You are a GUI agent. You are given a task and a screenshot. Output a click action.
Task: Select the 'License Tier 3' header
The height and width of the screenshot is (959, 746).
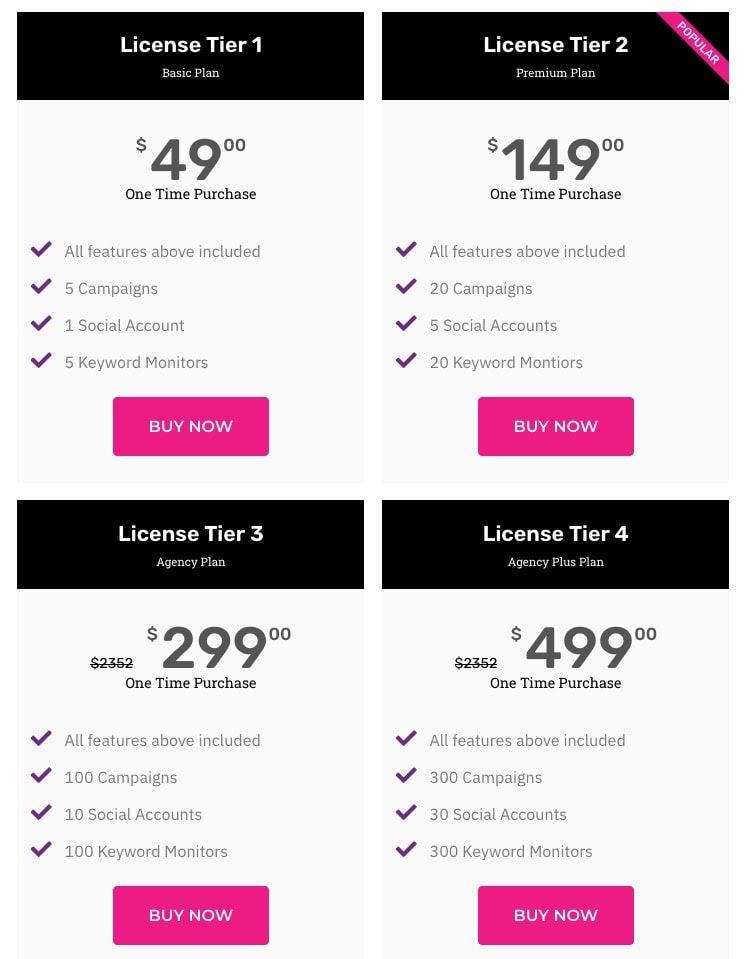(x=191, y=533)
